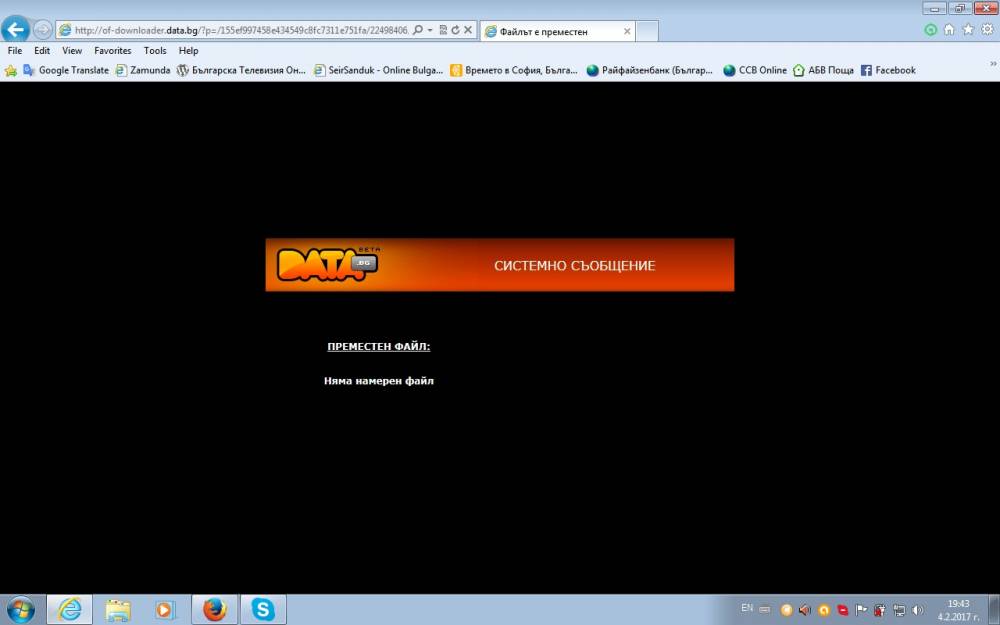Image resolution: width=1000 pixels, height=625 pixels.
Task: Click the network tray icon
Action: (x=899, y=610)
